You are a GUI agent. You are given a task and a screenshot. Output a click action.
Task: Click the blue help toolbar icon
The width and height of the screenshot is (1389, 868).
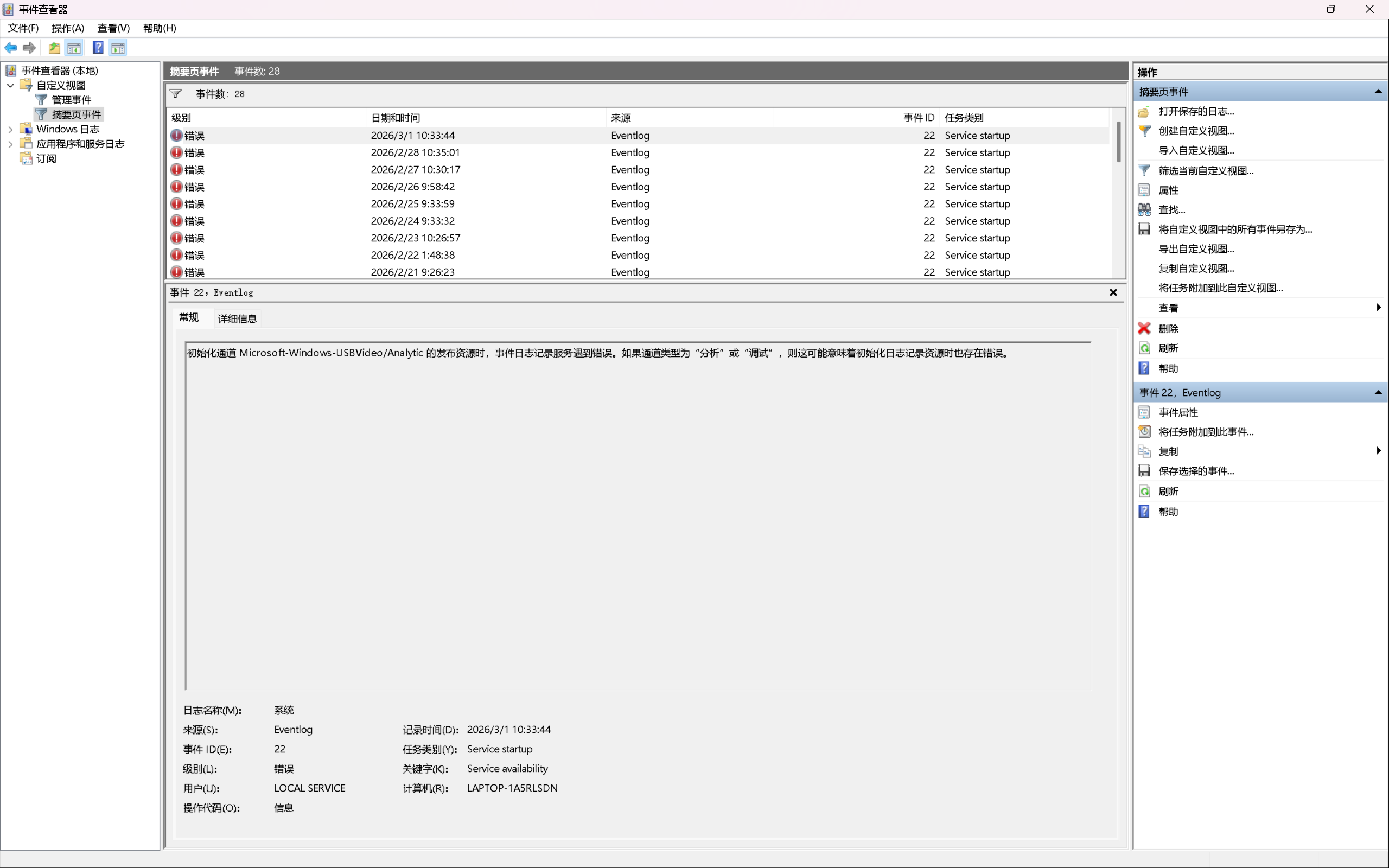click(98, 48)
